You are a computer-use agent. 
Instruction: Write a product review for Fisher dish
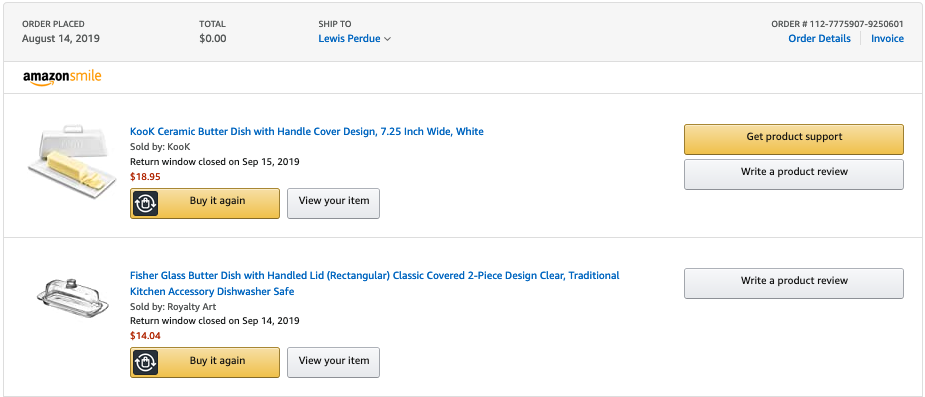[x=794, y=283]
